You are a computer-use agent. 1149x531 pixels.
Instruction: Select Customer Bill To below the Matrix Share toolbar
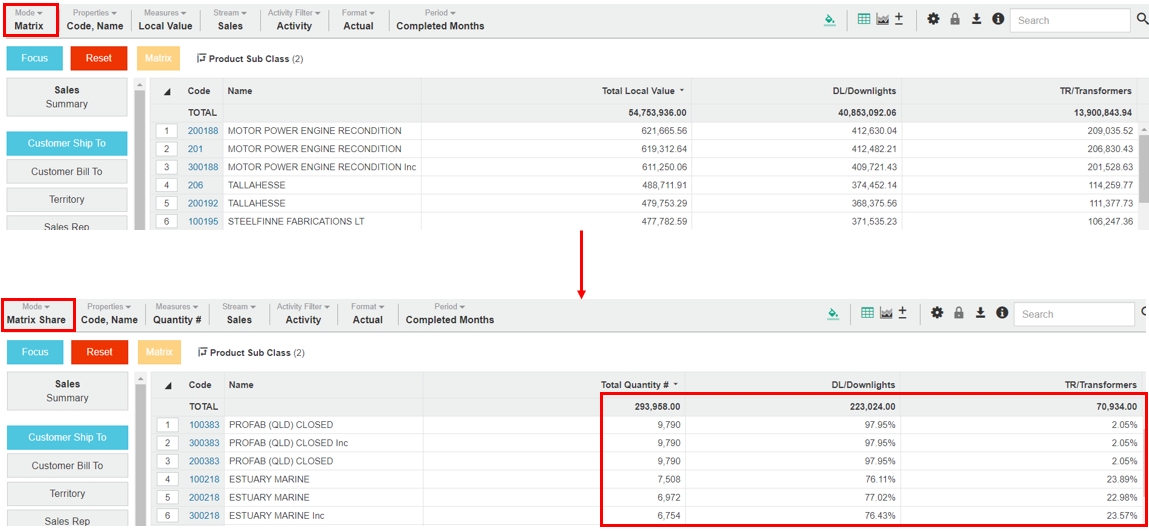pyautogui.click(x=67, y=465)
